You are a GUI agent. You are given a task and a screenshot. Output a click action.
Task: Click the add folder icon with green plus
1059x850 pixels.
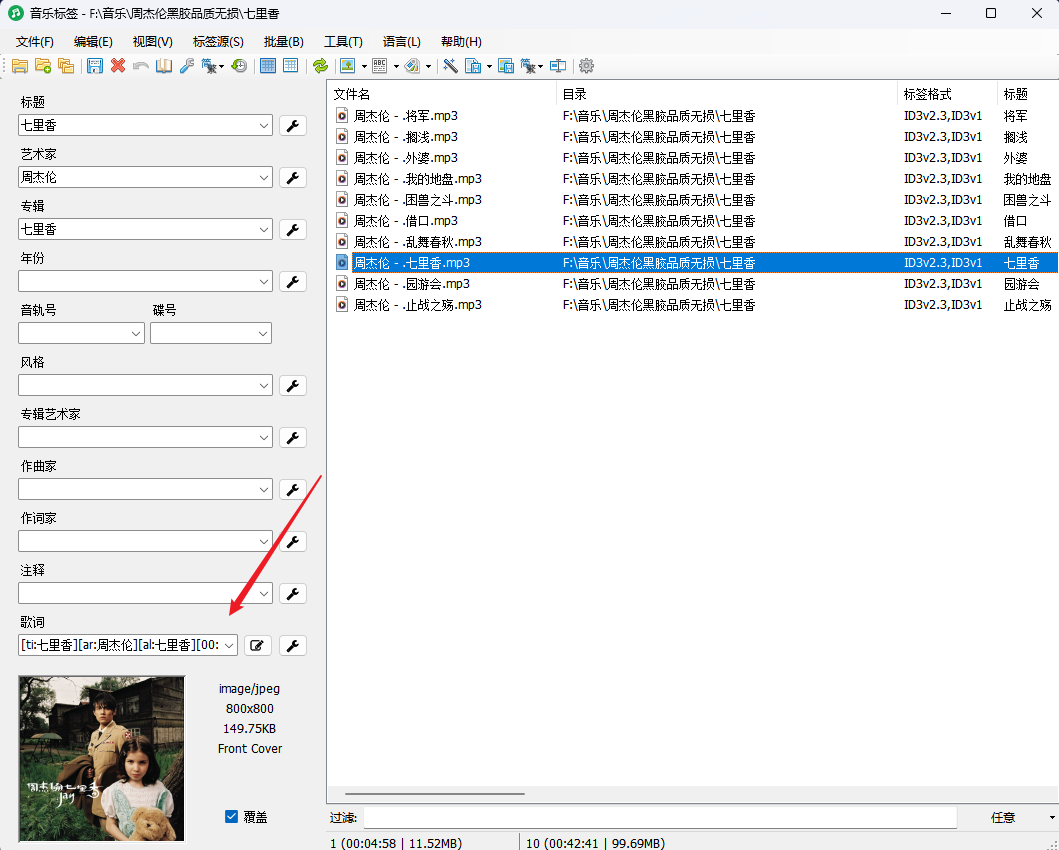tap(43, 66)
